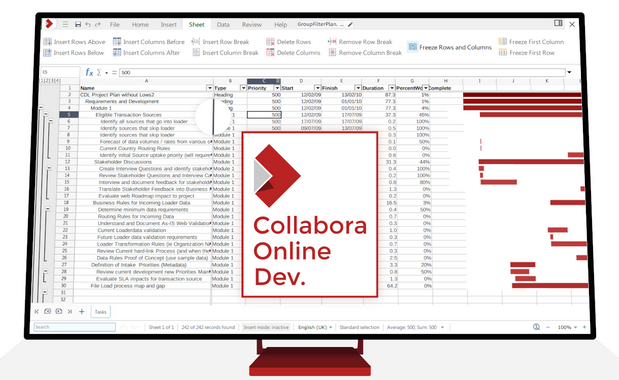Open the 100% zoom level dropdown

point(567,327)
